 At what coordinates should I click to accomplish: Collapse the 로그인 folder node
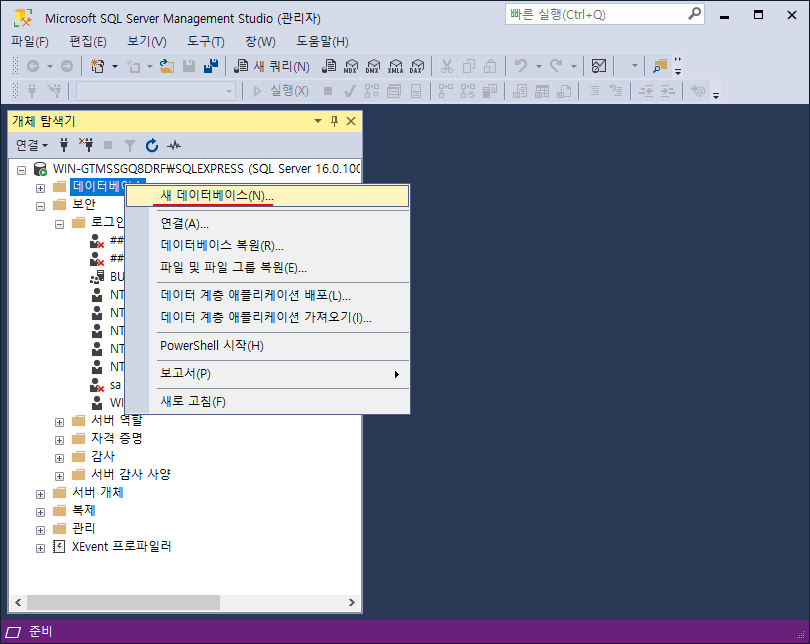[59, 224]
